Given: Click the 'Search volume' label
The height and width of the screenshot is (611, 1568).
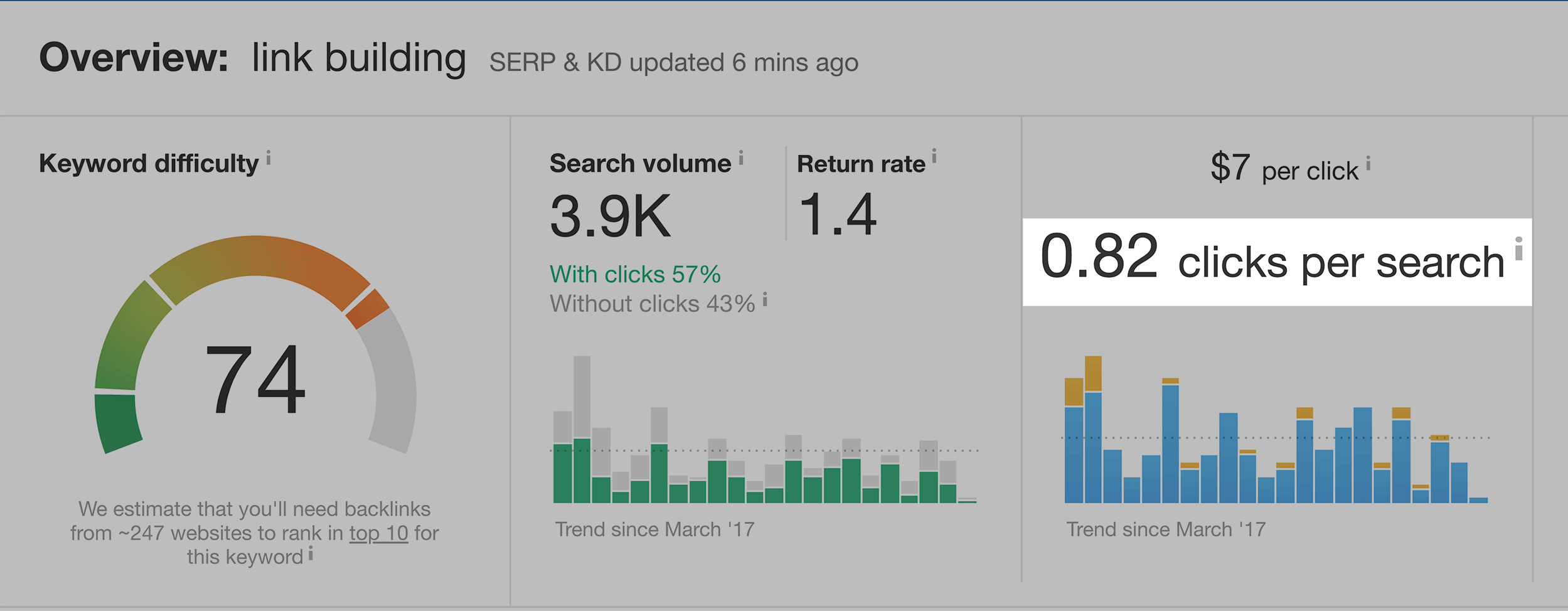Looking at the screenshot, I should [641, 164].
